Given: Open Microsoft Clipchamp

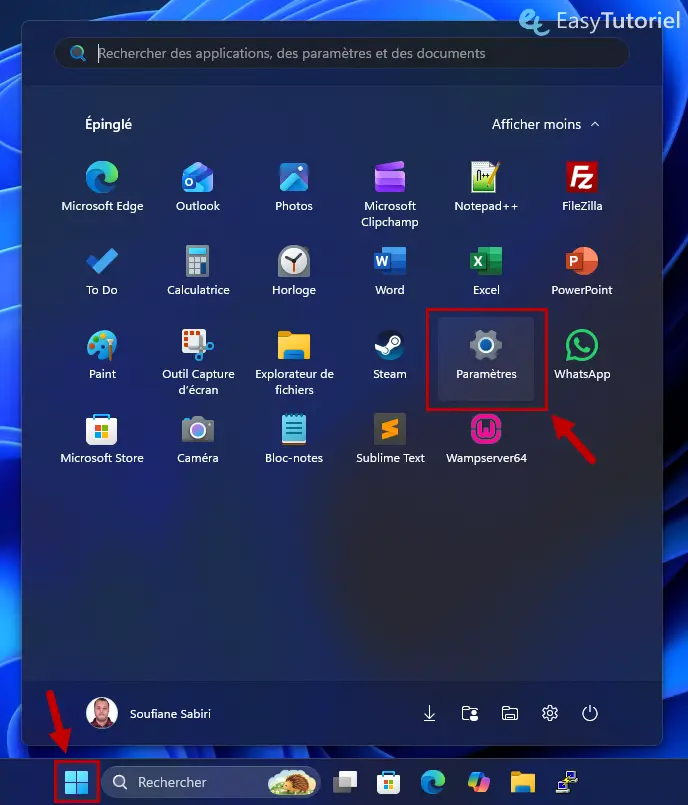Looking at the screenshot, I should click(x=390, y=194).
